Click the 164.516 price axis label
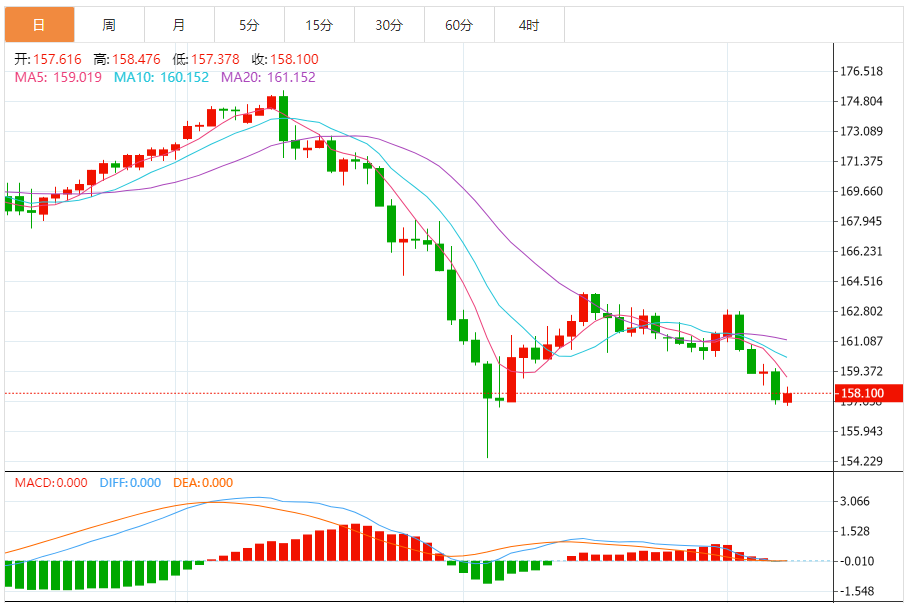 pyautogui.click(x=861, y=281)
